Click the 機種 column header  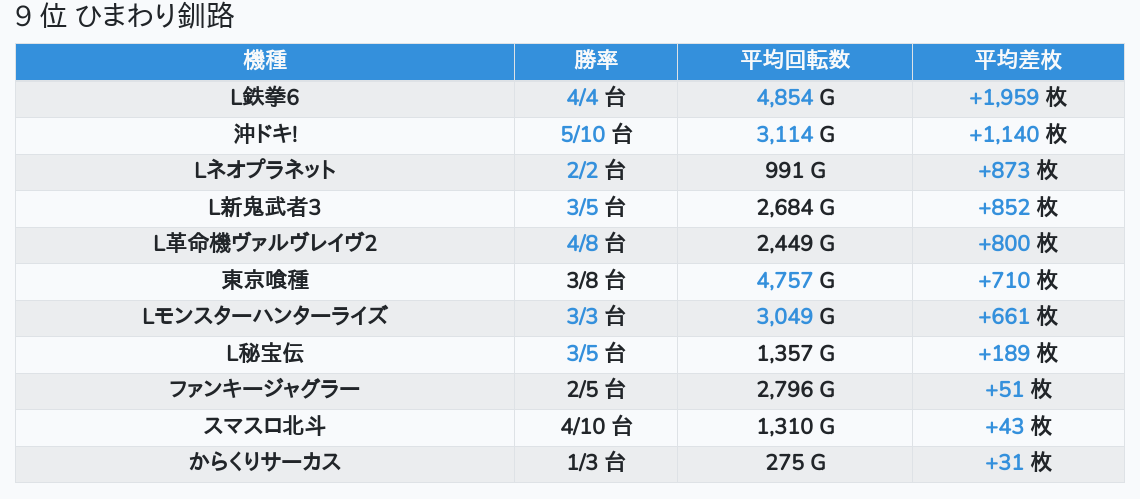click(265, 61)
